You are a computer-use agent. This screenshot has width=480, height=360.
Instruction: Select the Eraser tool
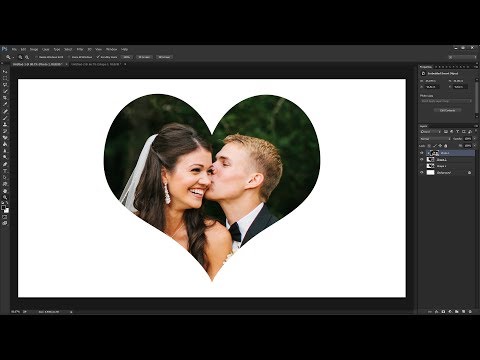(5, 138)
